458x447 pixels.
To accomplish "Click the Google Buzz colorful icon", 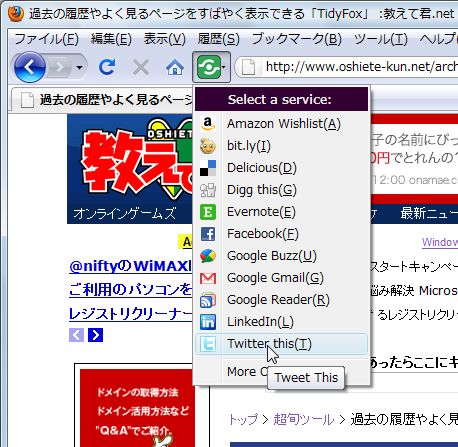I will (x=208, y=256).
